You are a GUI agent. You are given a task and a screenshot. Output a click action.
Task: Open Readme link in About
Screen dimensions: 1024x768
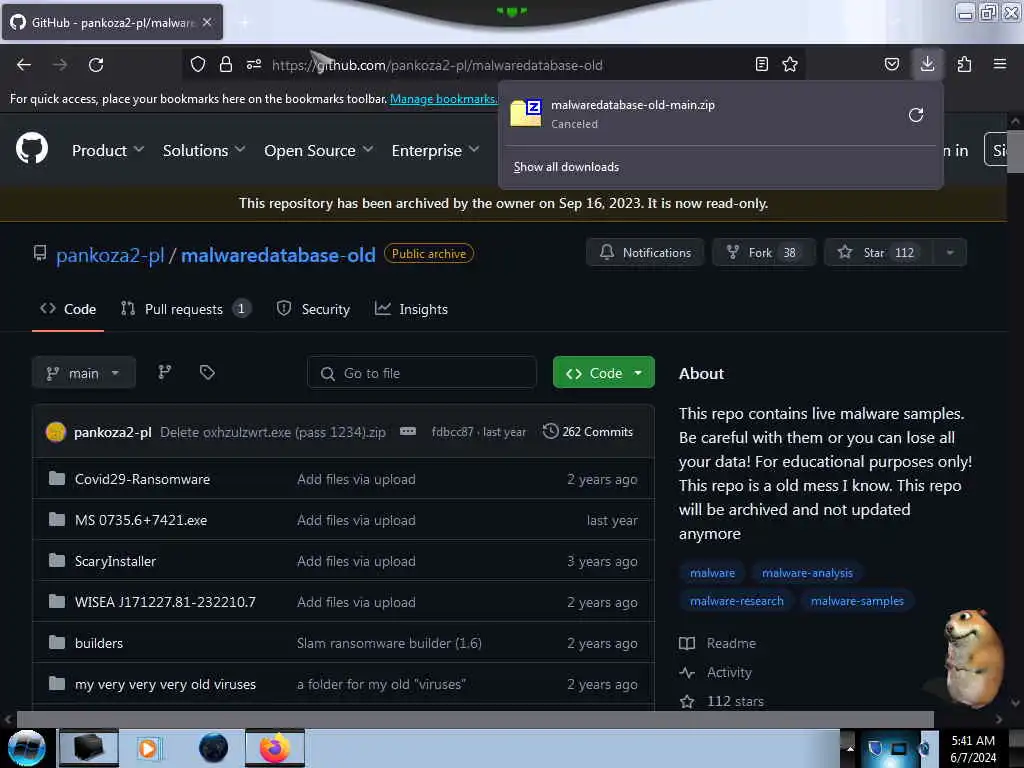coord(718,643)
